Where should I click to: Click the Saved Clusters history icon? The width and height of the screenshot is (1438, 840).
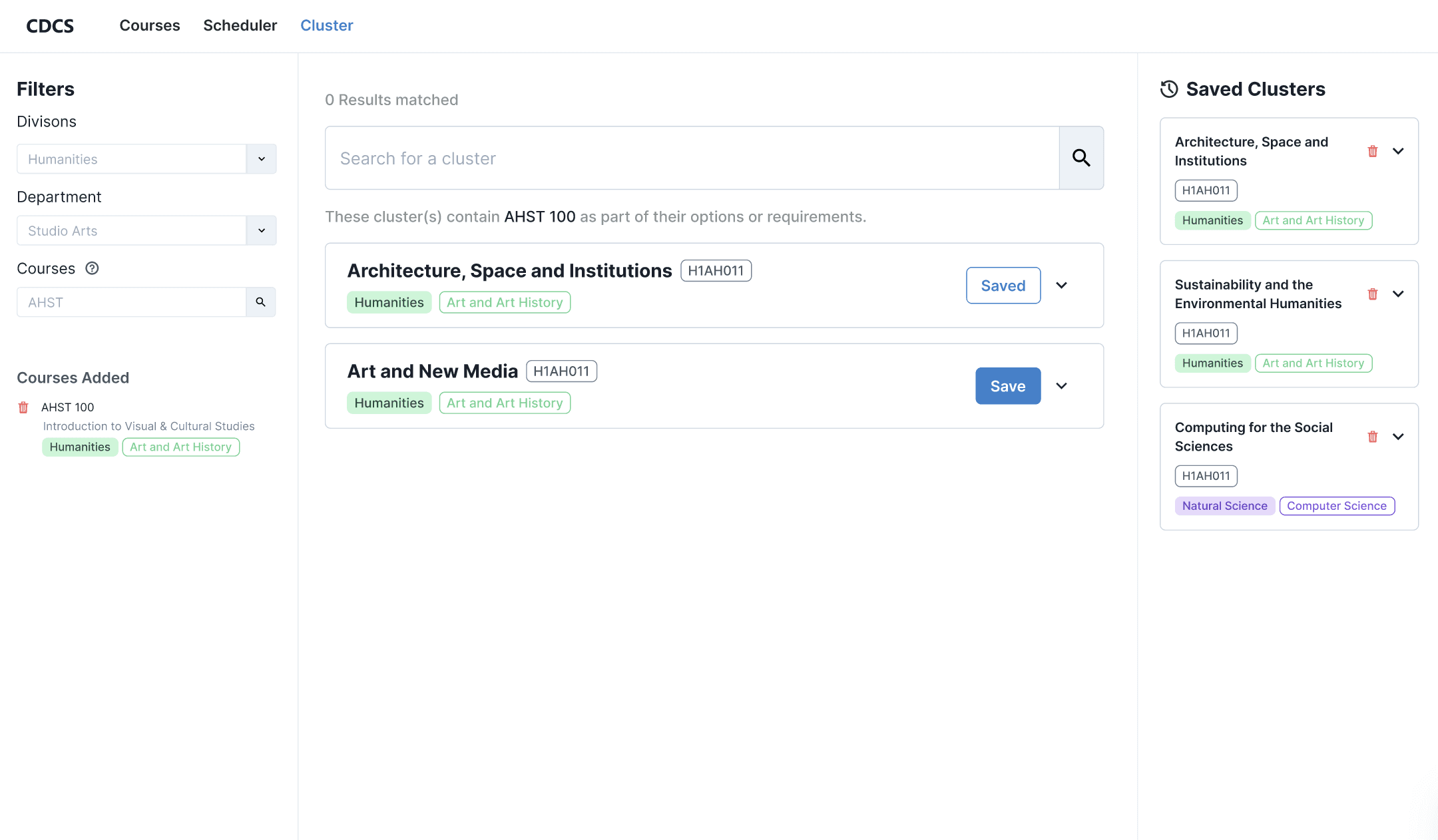click(x=1169, y=89)
